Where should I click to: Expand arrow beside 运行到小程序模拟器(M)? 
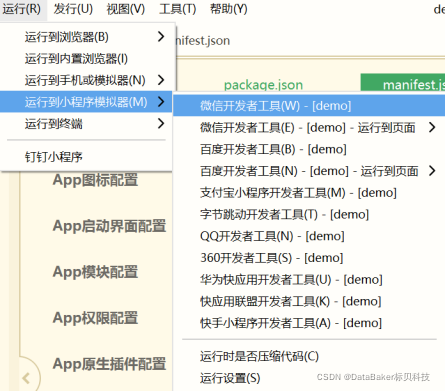[x=161, y=102]
